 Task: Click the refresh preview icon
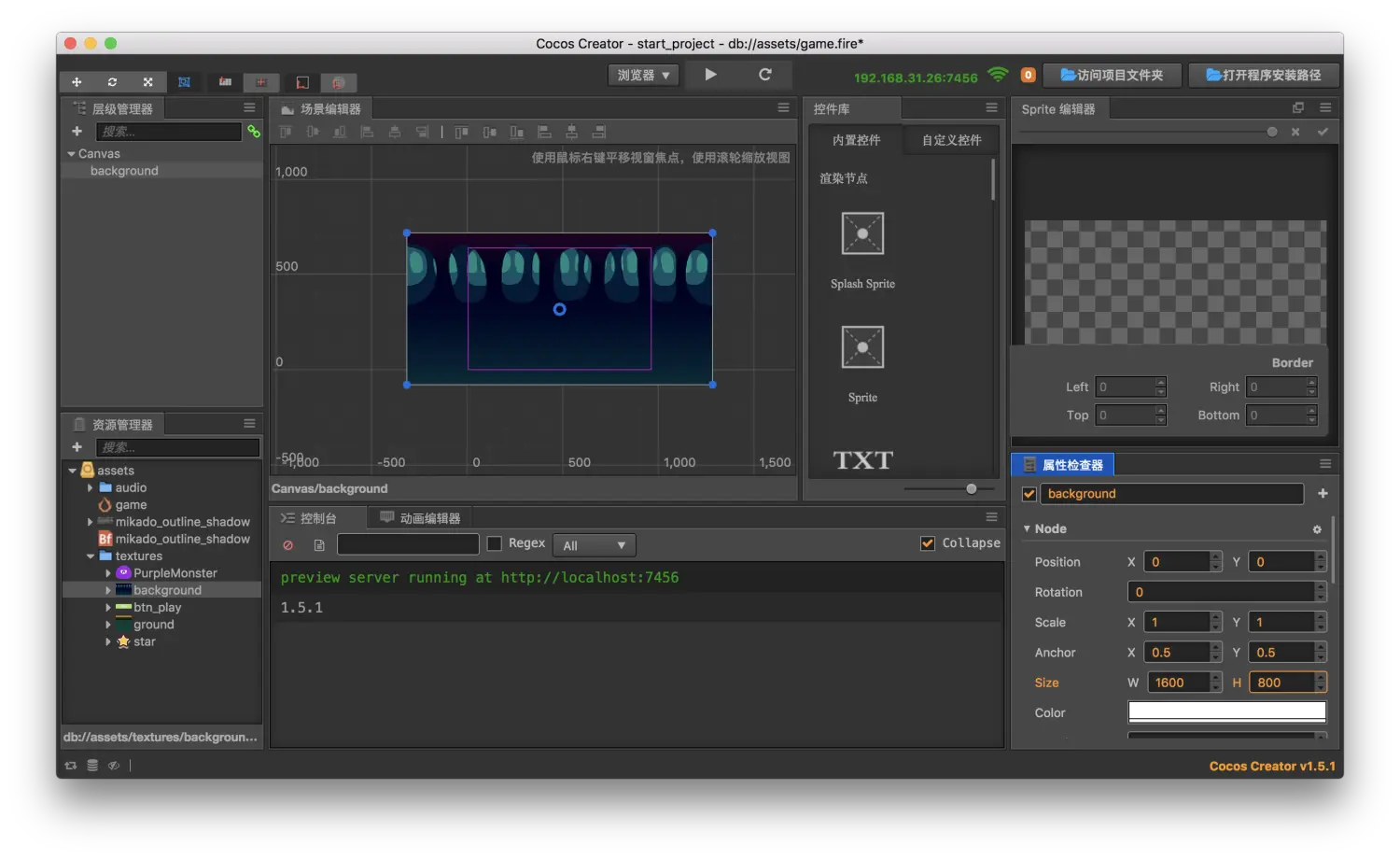(x=765, y=75)
